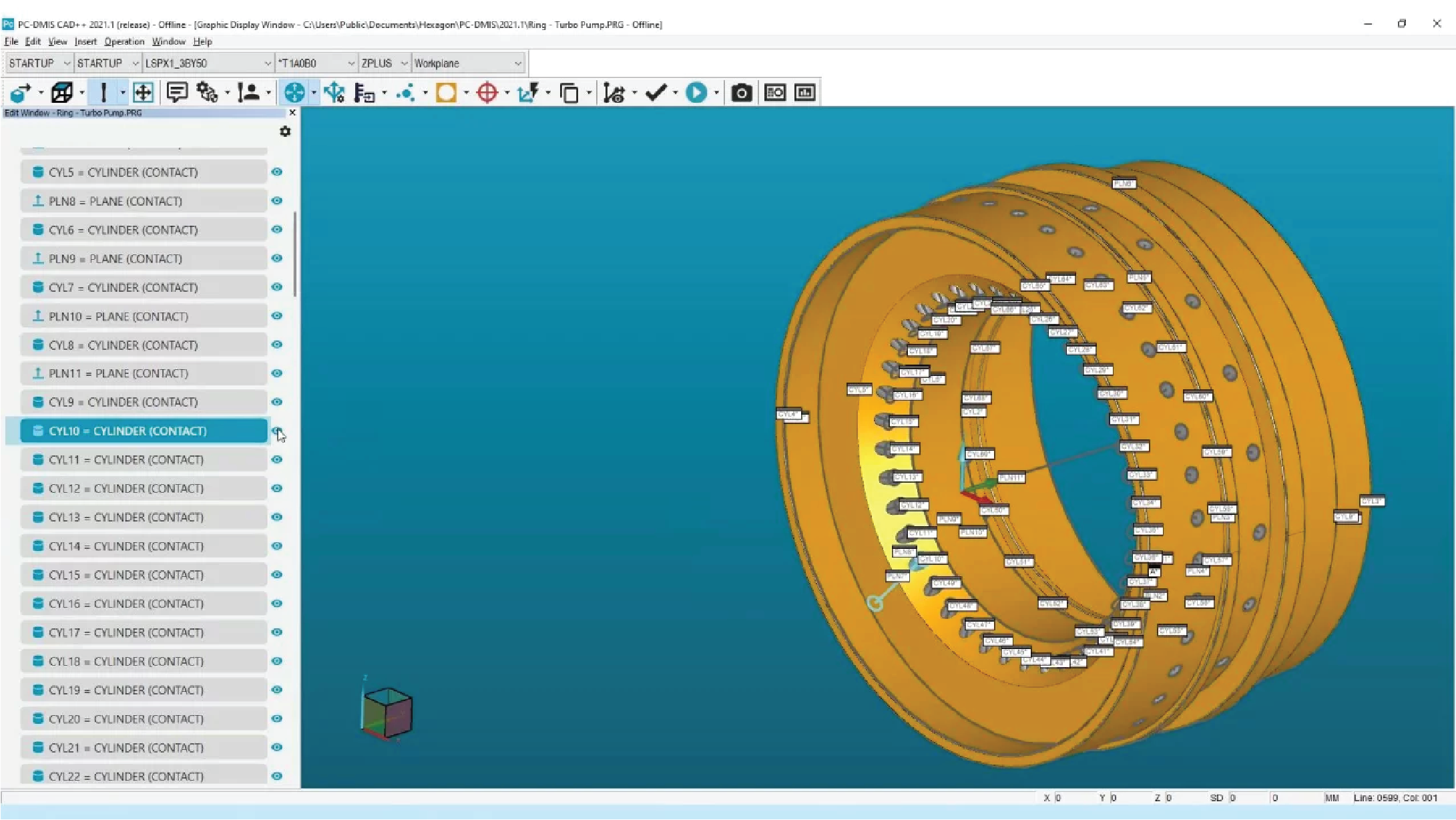
Task: Click the scale-to-fit arrows icon
Action: pyautogui.click(x=144, y=93)
